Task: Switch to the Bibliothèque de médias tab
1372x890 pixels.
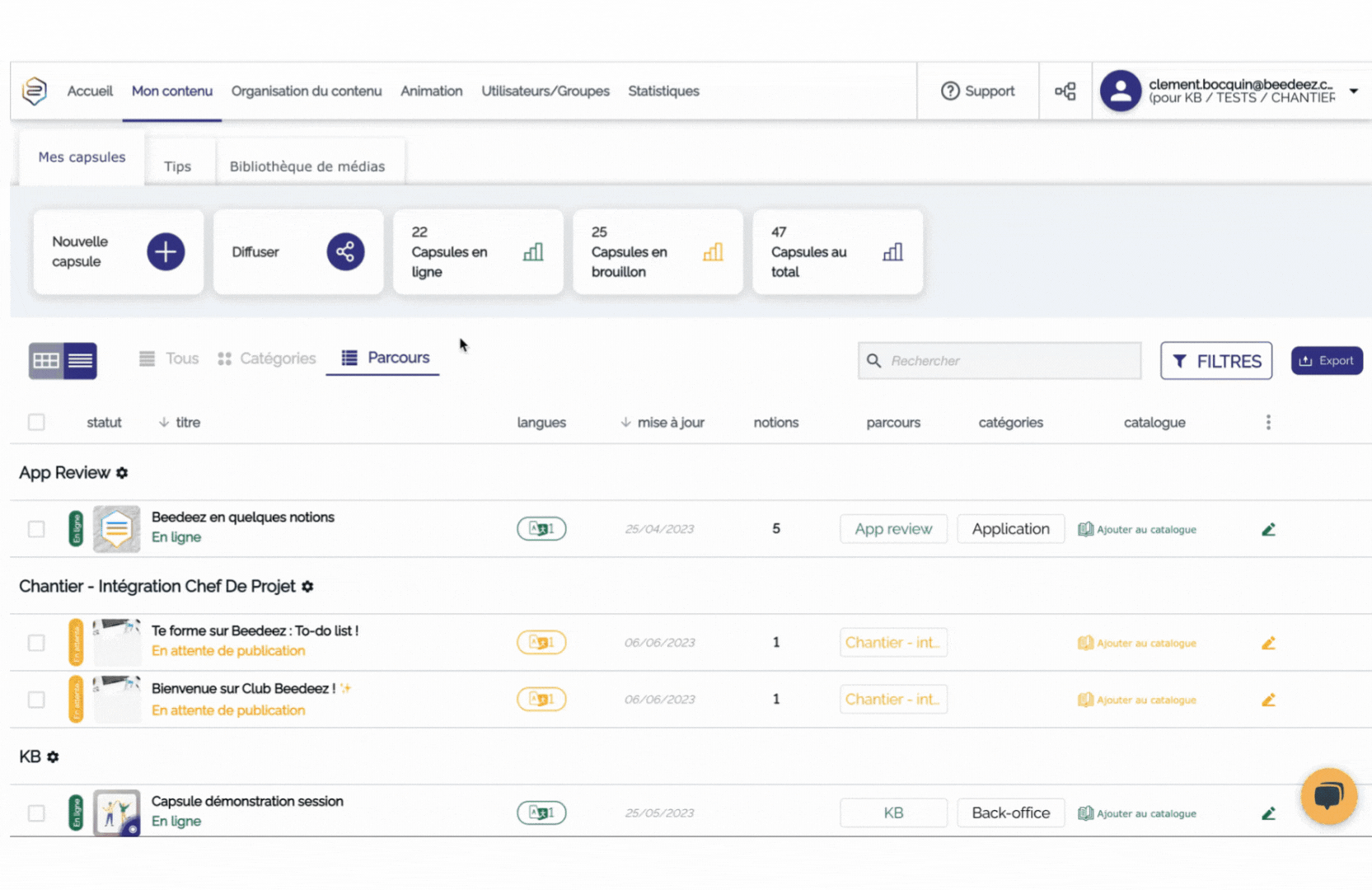Action: 307,166
